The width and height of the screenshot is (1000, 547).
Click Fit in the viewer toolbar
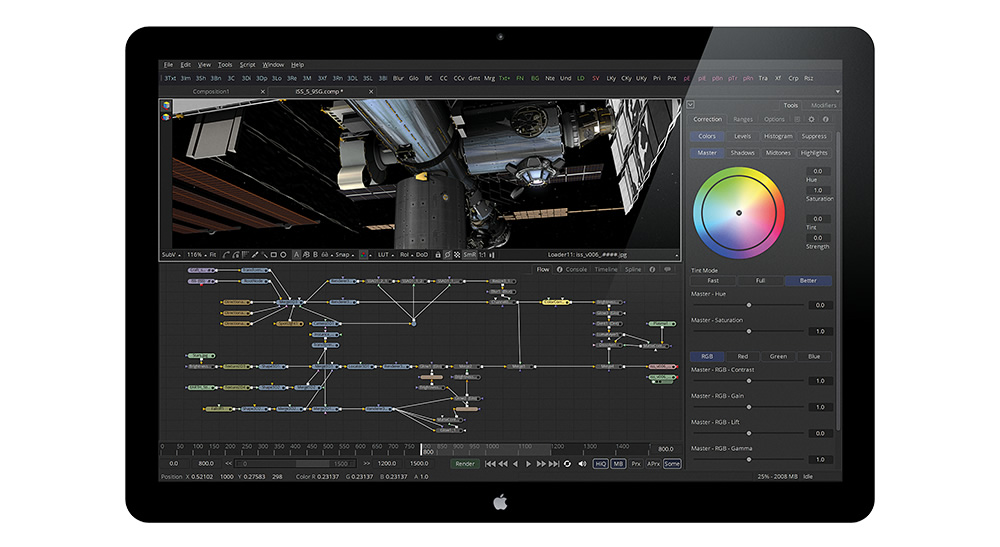212,254
